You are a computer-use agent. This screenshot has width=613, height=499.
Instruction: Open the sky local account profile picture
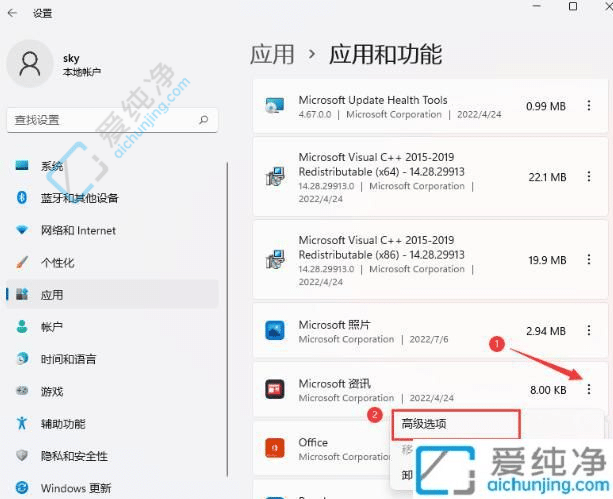point(30,64)
